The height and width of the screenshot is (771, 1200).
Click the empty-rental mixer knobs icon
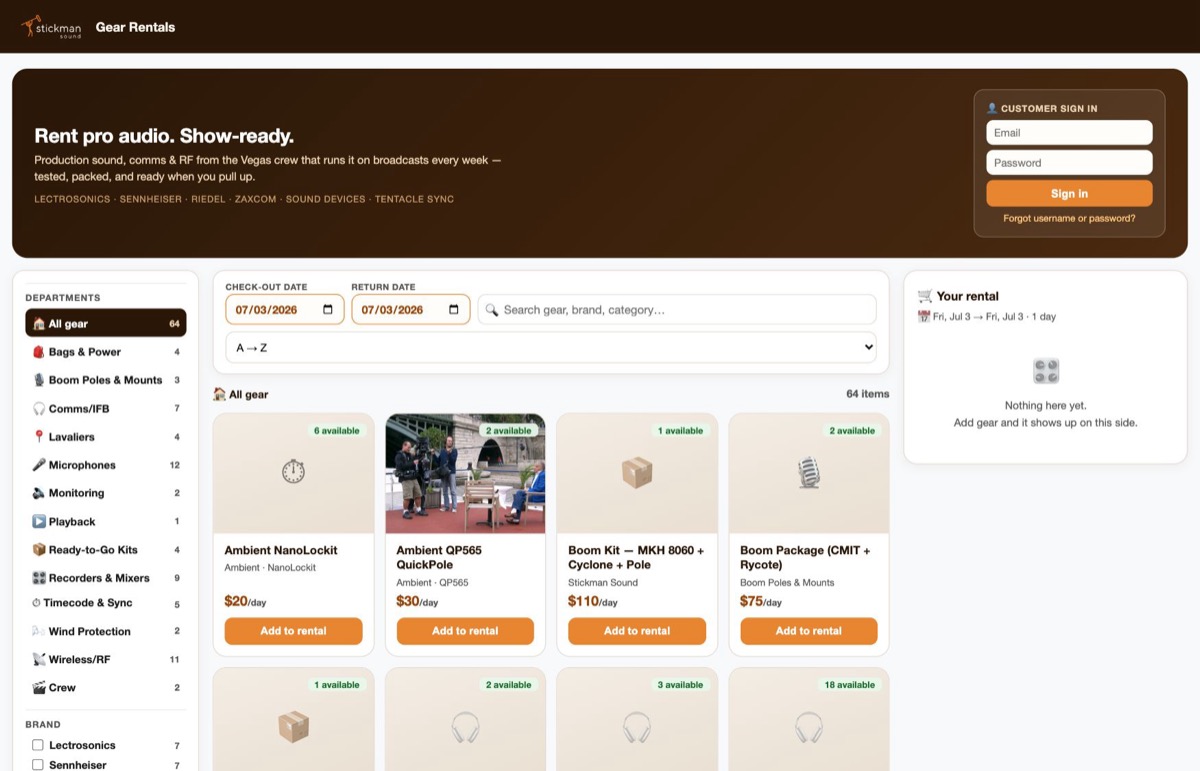tap(1046, 371)
